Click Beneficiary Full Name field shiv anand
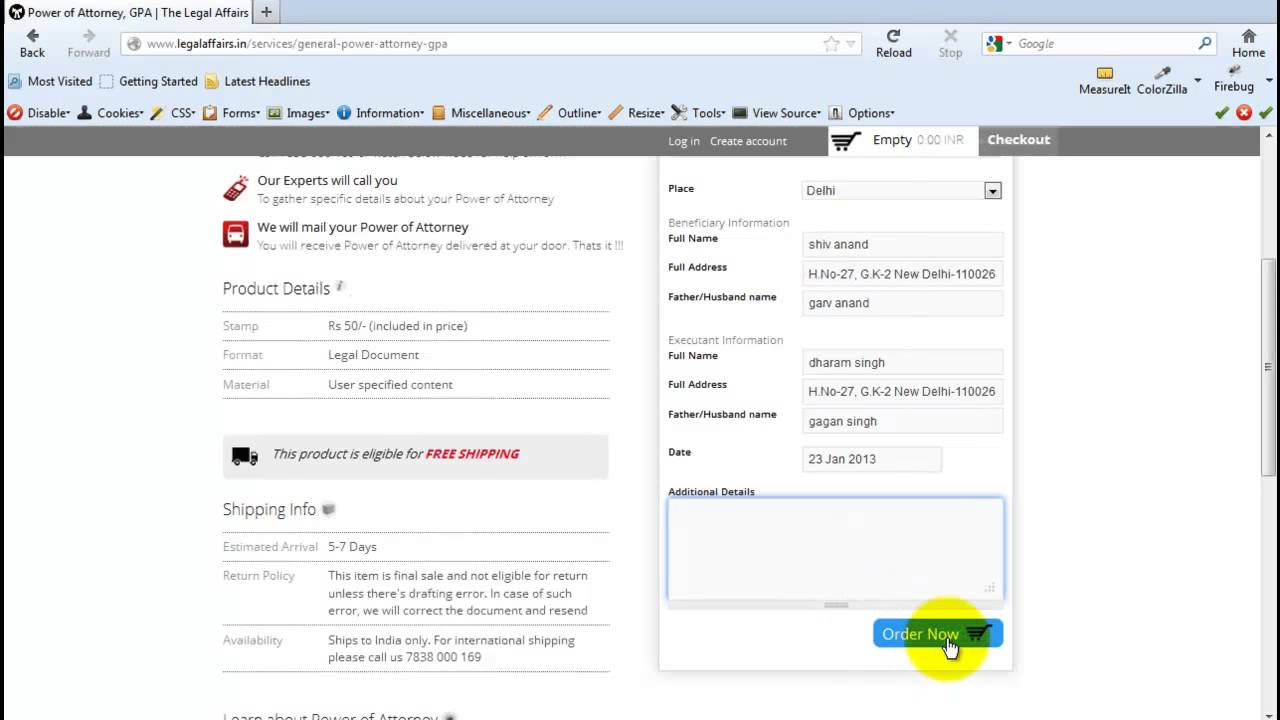This screenshot has width=1280, height=720. pyautogui.click(x=903, y=244)
